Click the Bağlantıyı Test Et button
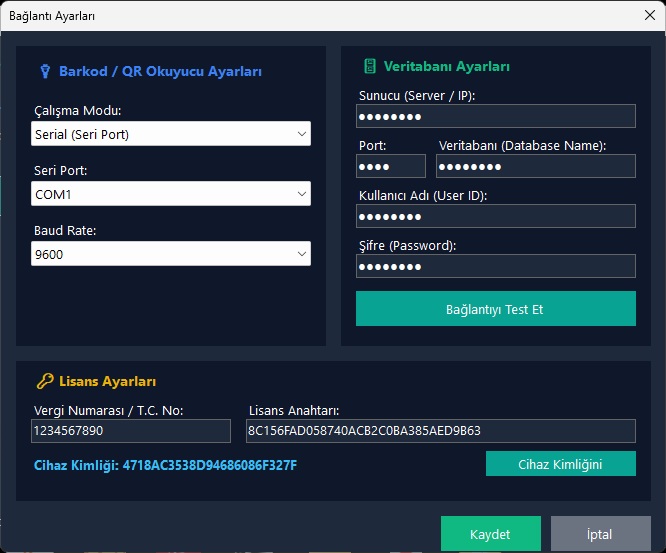Viewport: 666px width, 553px height. point(496,309)
